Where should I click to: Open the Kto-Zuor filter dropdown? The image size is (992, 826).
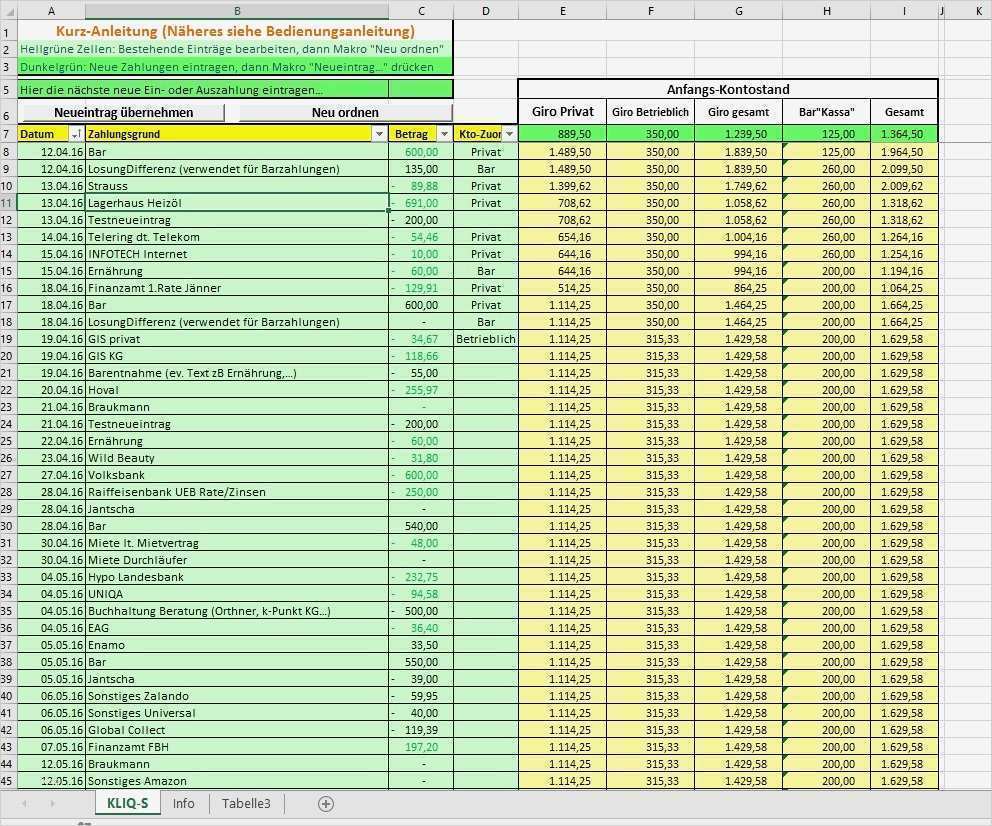(x=509, y=133)
